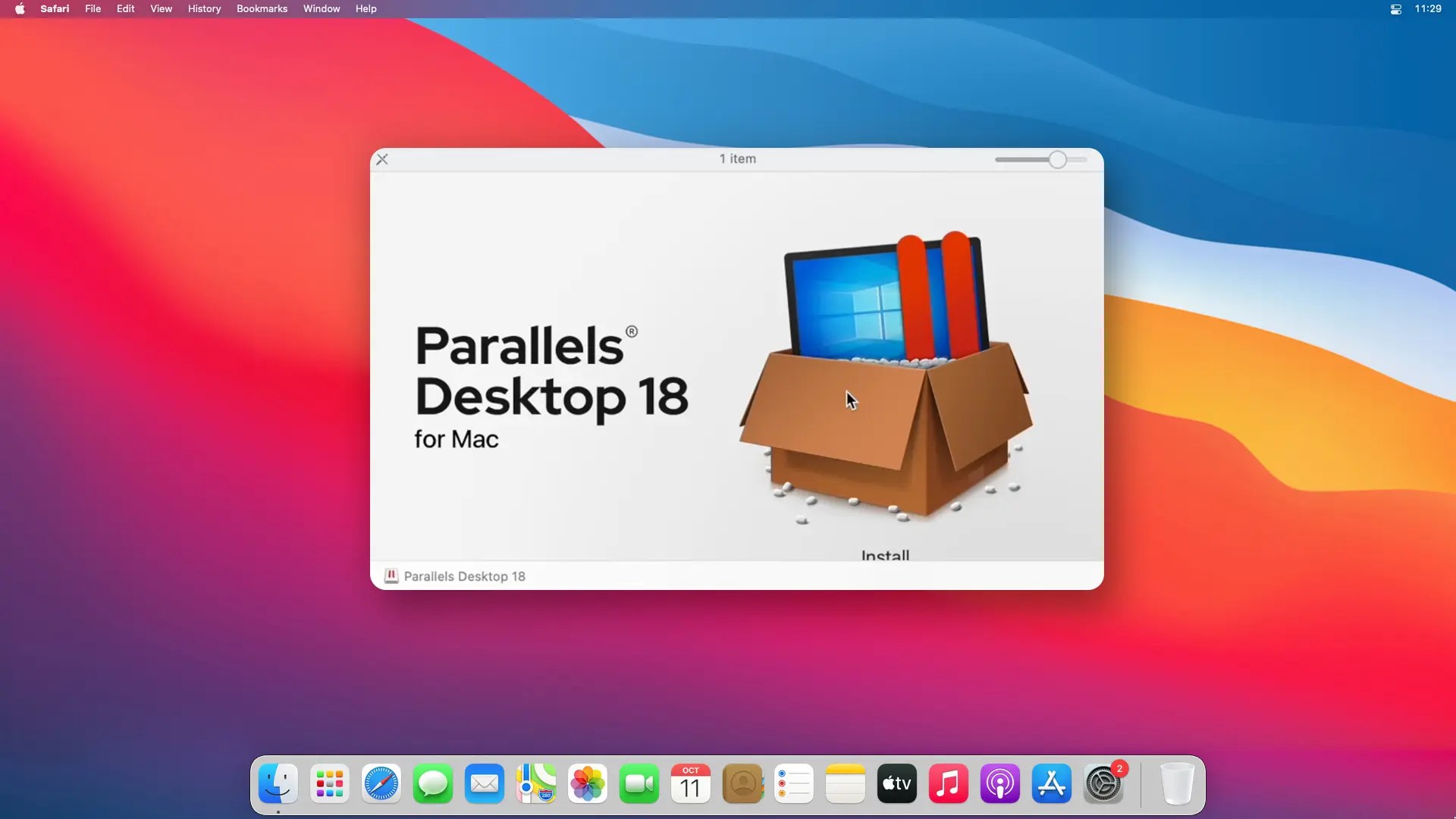Screen dimensions: 1456x819
Task: Open the Messages app
Action: [432, 785]
